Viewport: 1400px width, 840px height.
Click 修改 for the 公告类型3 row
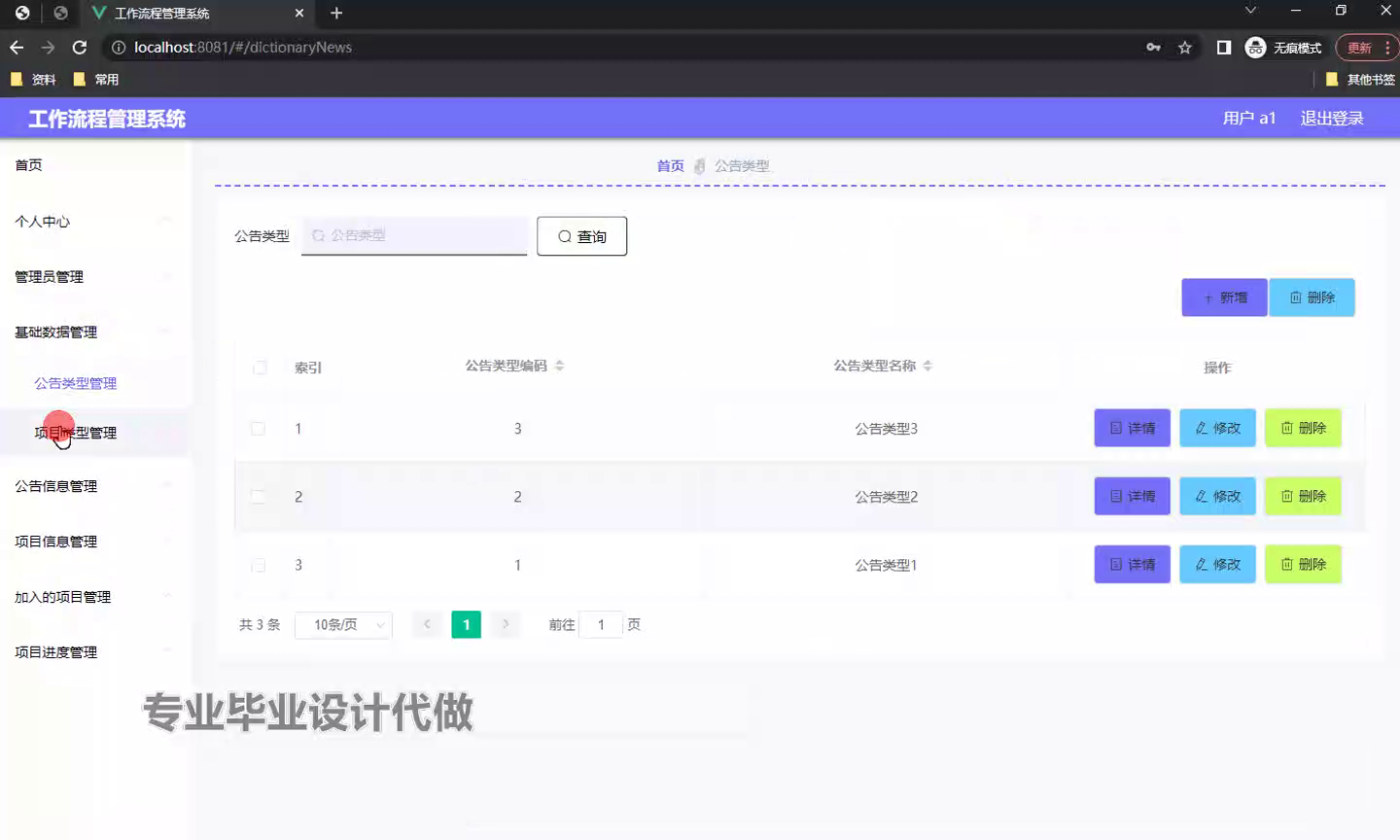point(1218,428)
